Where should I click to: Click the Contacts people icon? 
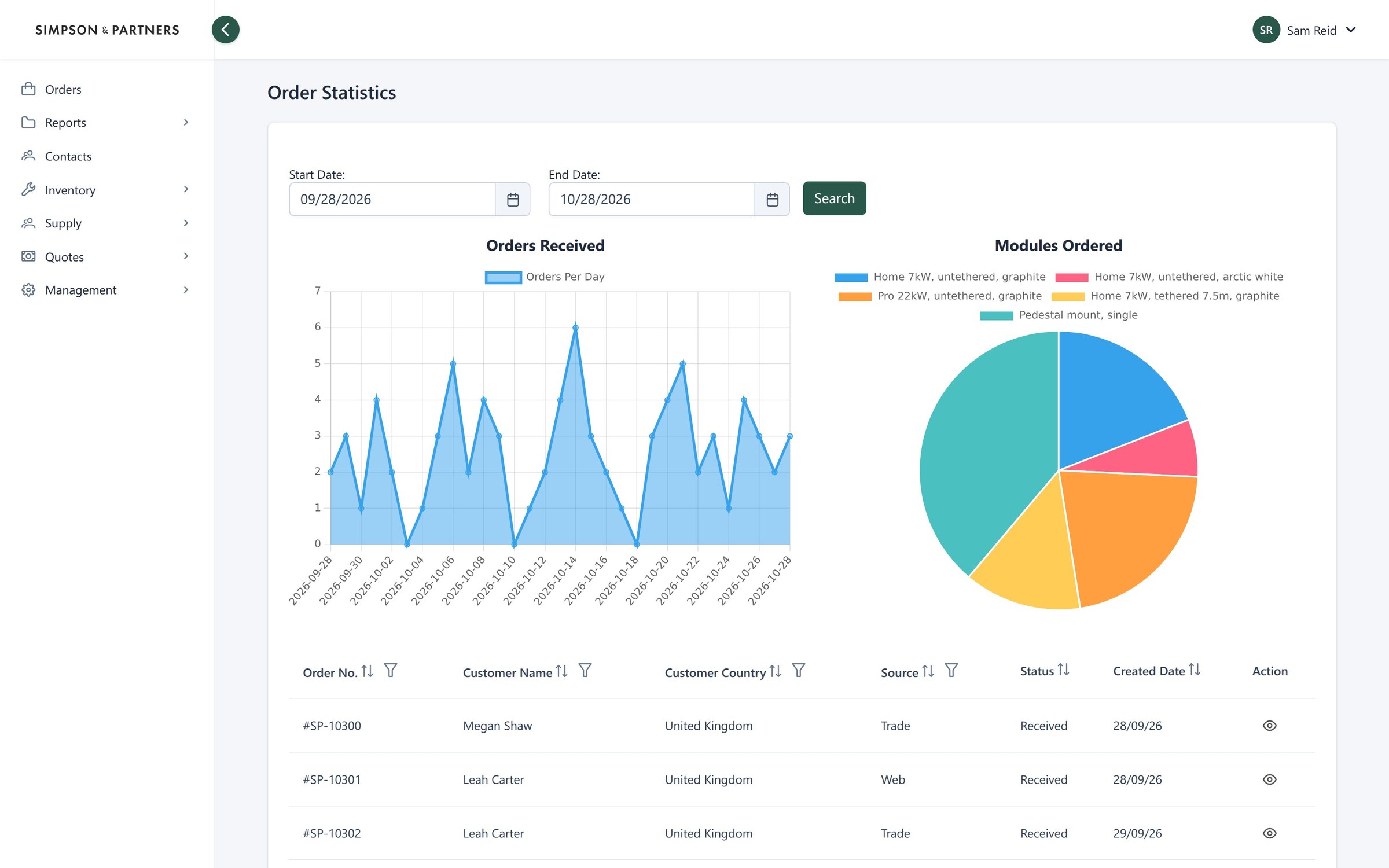tap(28, 156)
